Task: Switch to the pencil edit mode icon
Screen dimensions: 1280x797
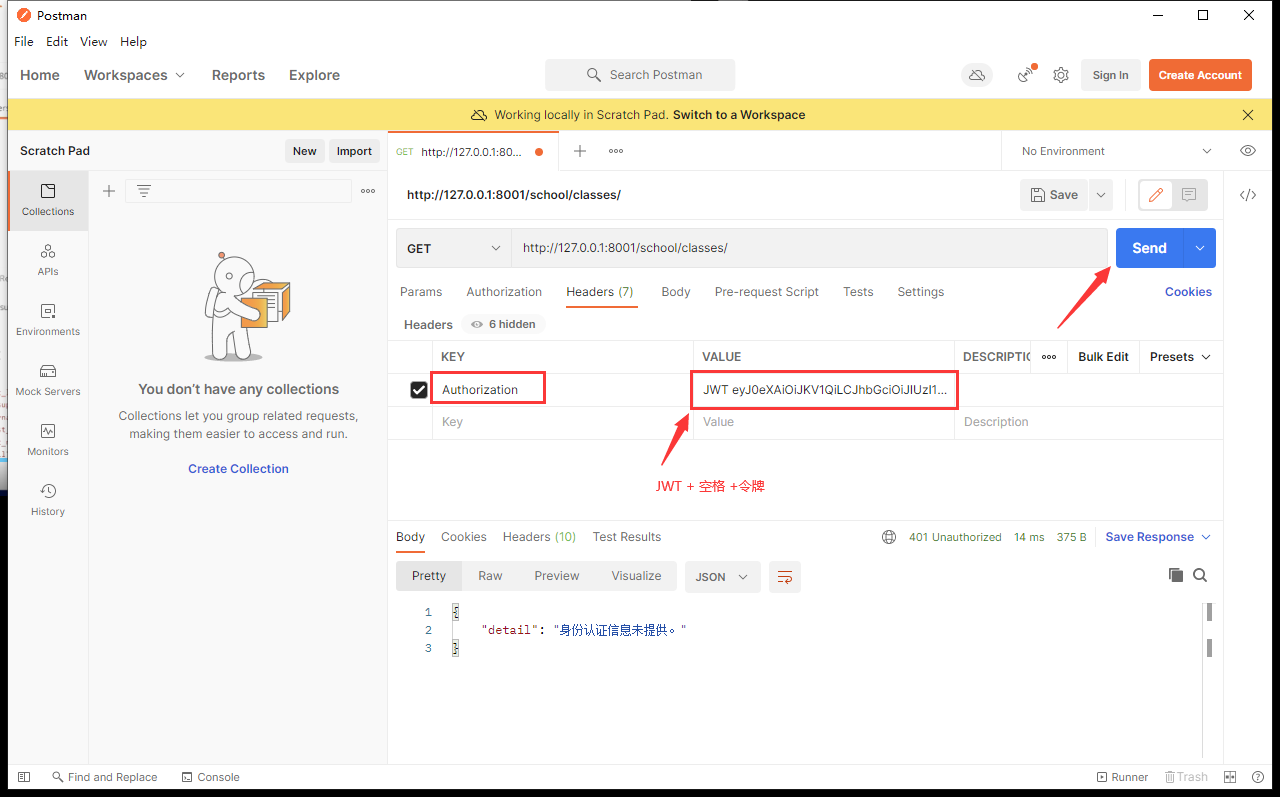Action: [x=1156, y=195]
